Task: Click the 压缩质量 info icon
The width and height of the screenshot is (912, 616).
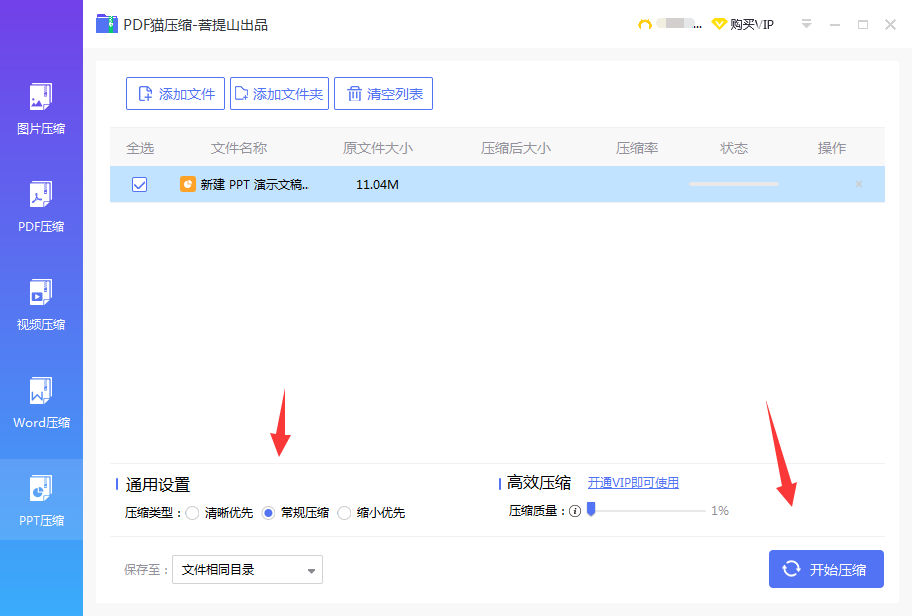Action: point(575,511)
